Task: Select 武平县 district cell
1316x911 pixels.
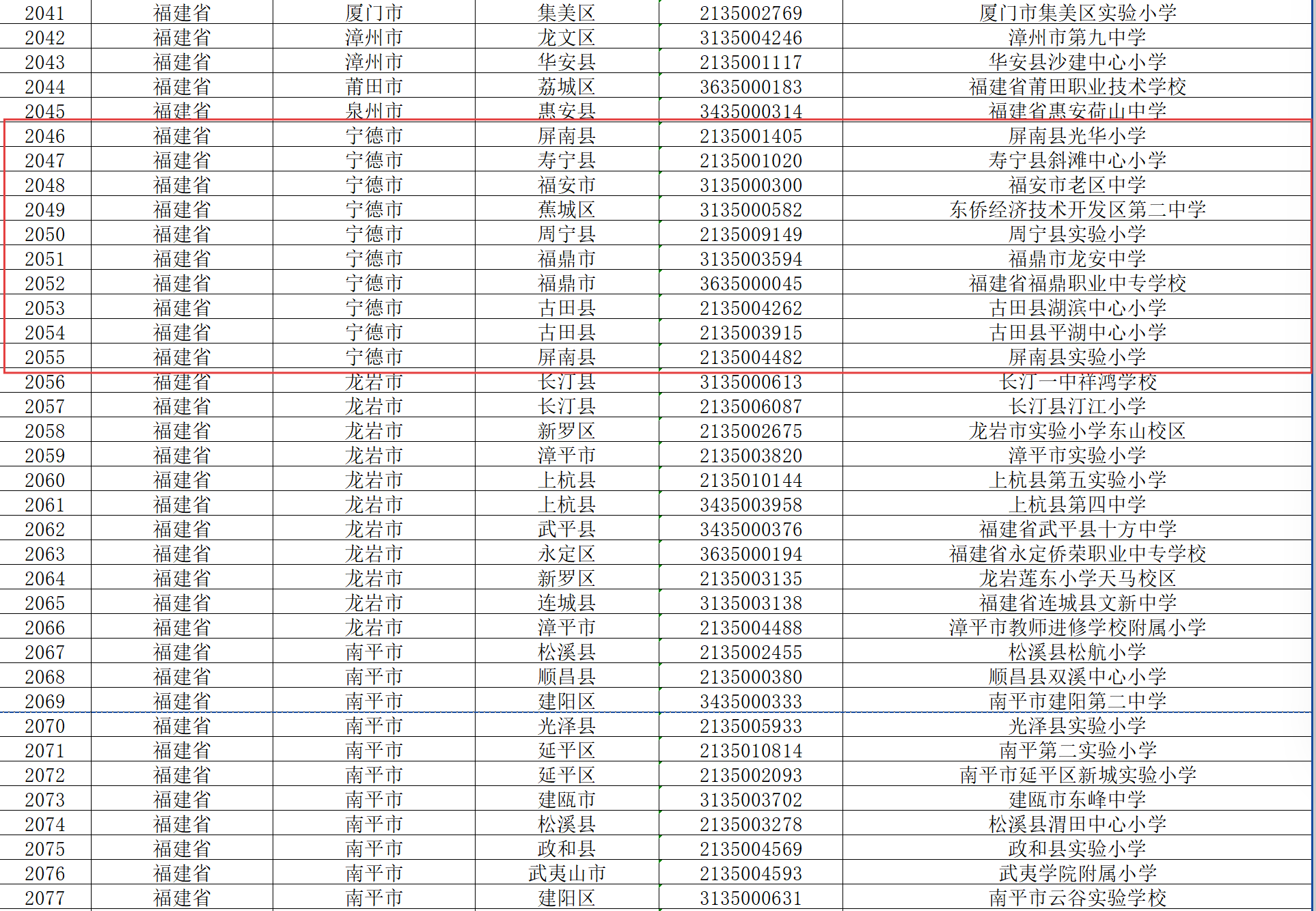Action: (566, 529)
